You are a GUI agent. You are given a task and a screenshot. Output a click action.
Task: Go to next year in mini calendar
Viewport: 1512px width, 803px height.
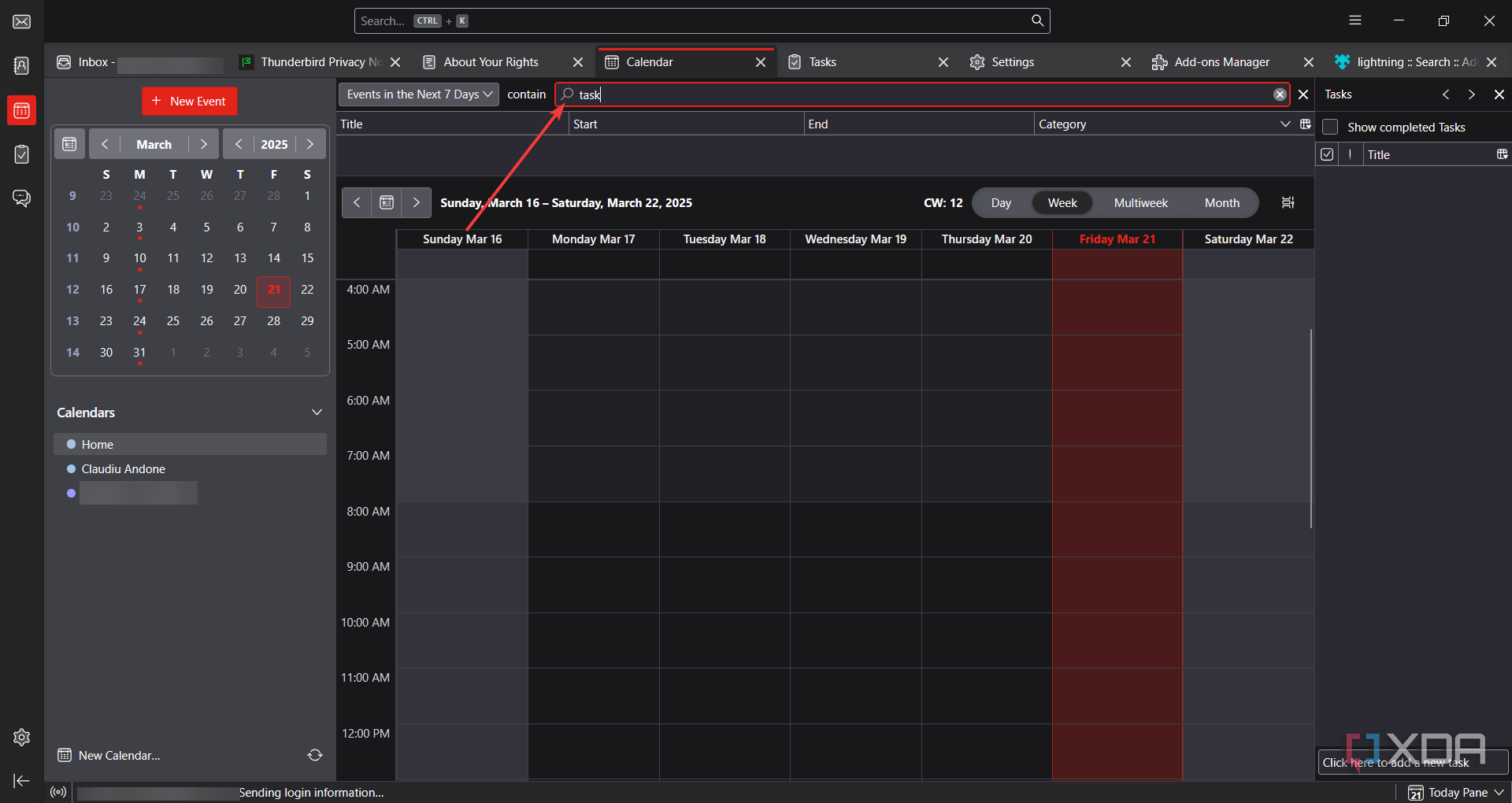[310, 144]
